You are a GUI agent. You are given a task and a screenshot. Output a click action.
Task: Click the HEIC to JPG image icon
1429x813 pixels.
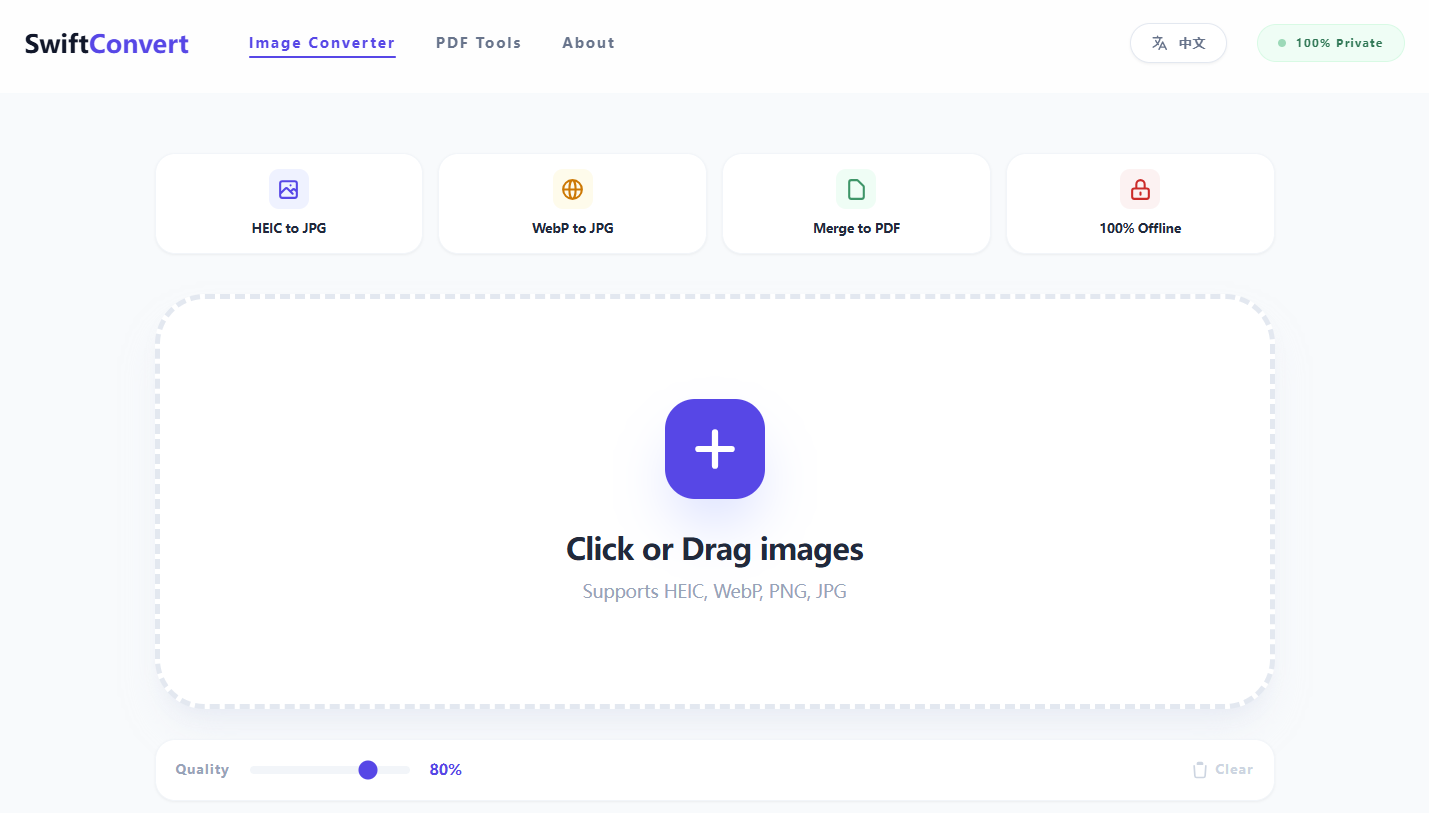[x=289, y=189]
